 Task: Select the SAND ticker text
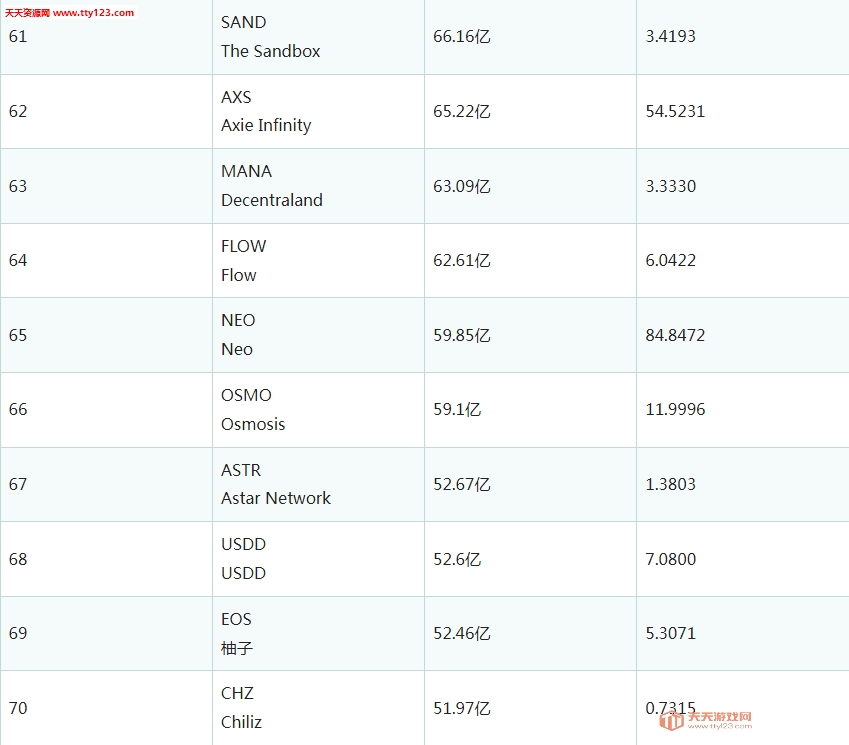click(244, 22)
